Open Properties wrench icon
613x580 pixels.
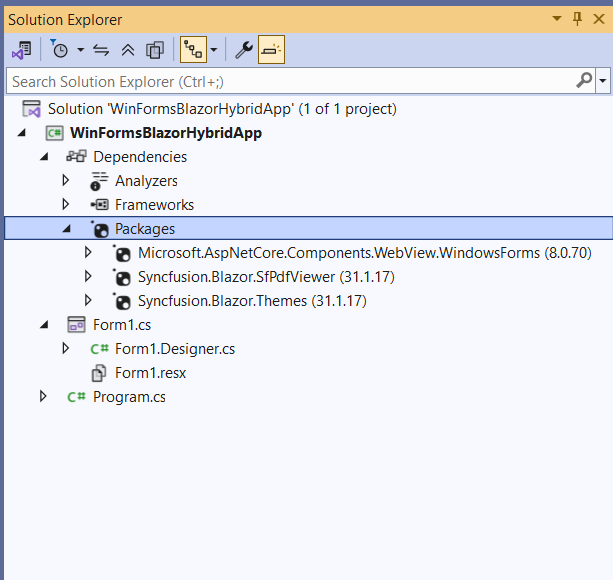(244, 50)
